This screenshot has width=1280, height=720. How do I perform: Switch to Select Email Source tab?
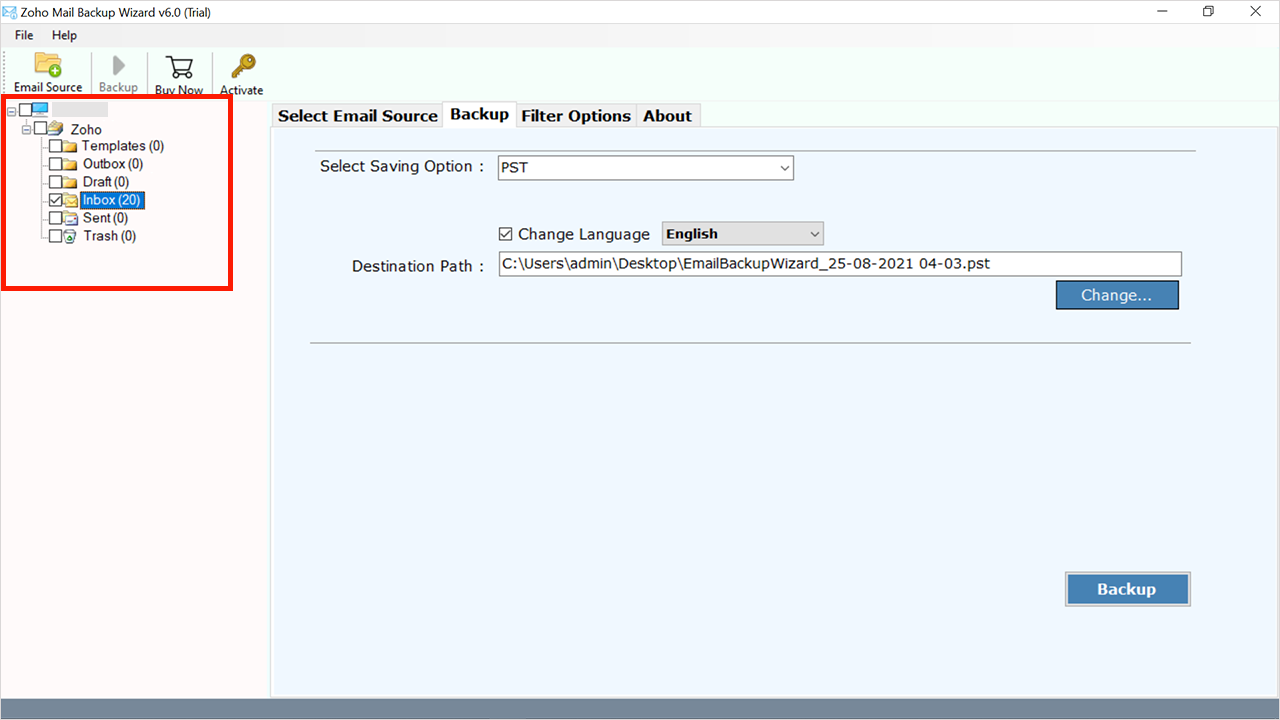point(358,116)
